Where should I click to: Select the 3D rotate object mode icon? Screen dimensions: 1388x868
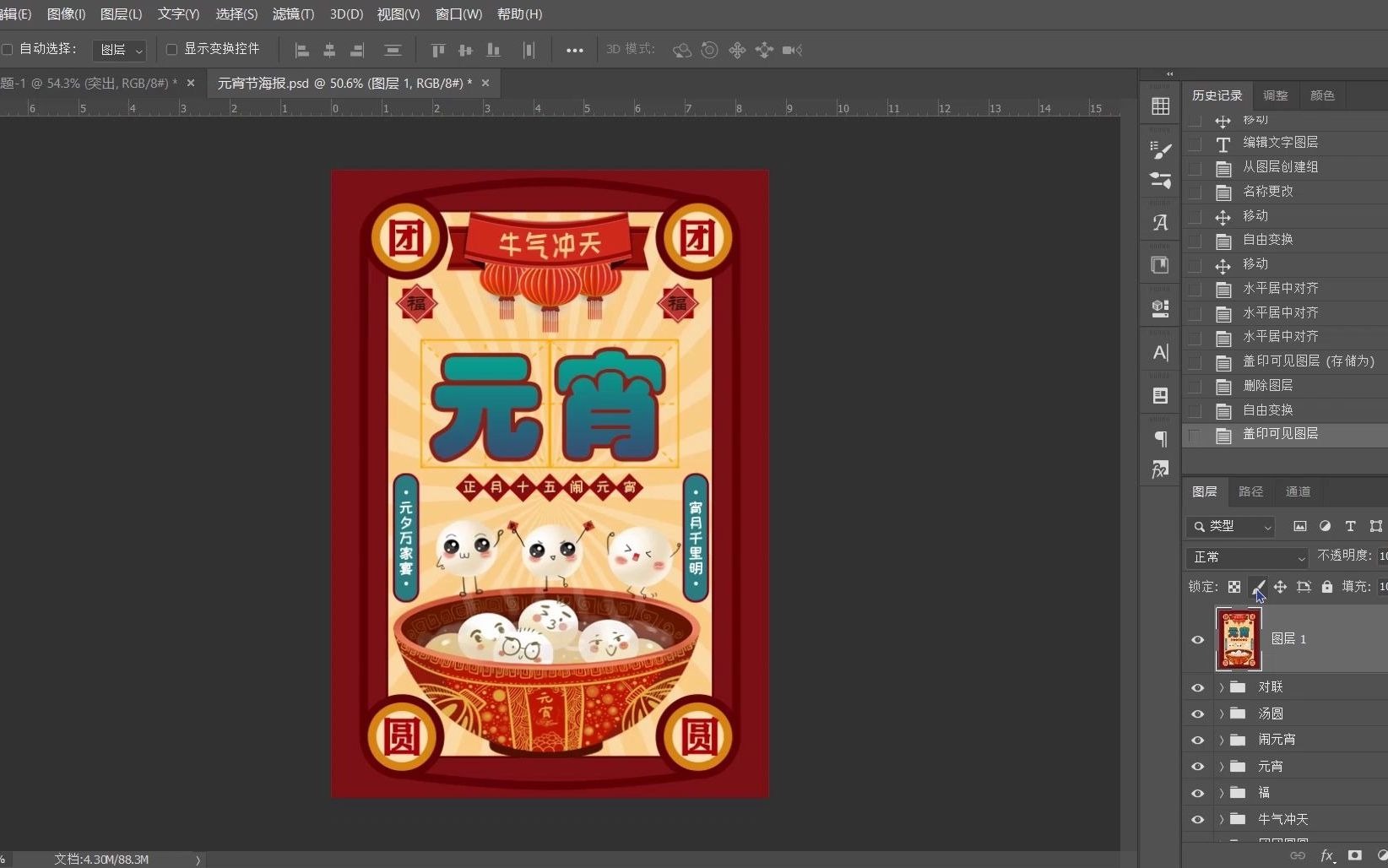click(682, 50)
